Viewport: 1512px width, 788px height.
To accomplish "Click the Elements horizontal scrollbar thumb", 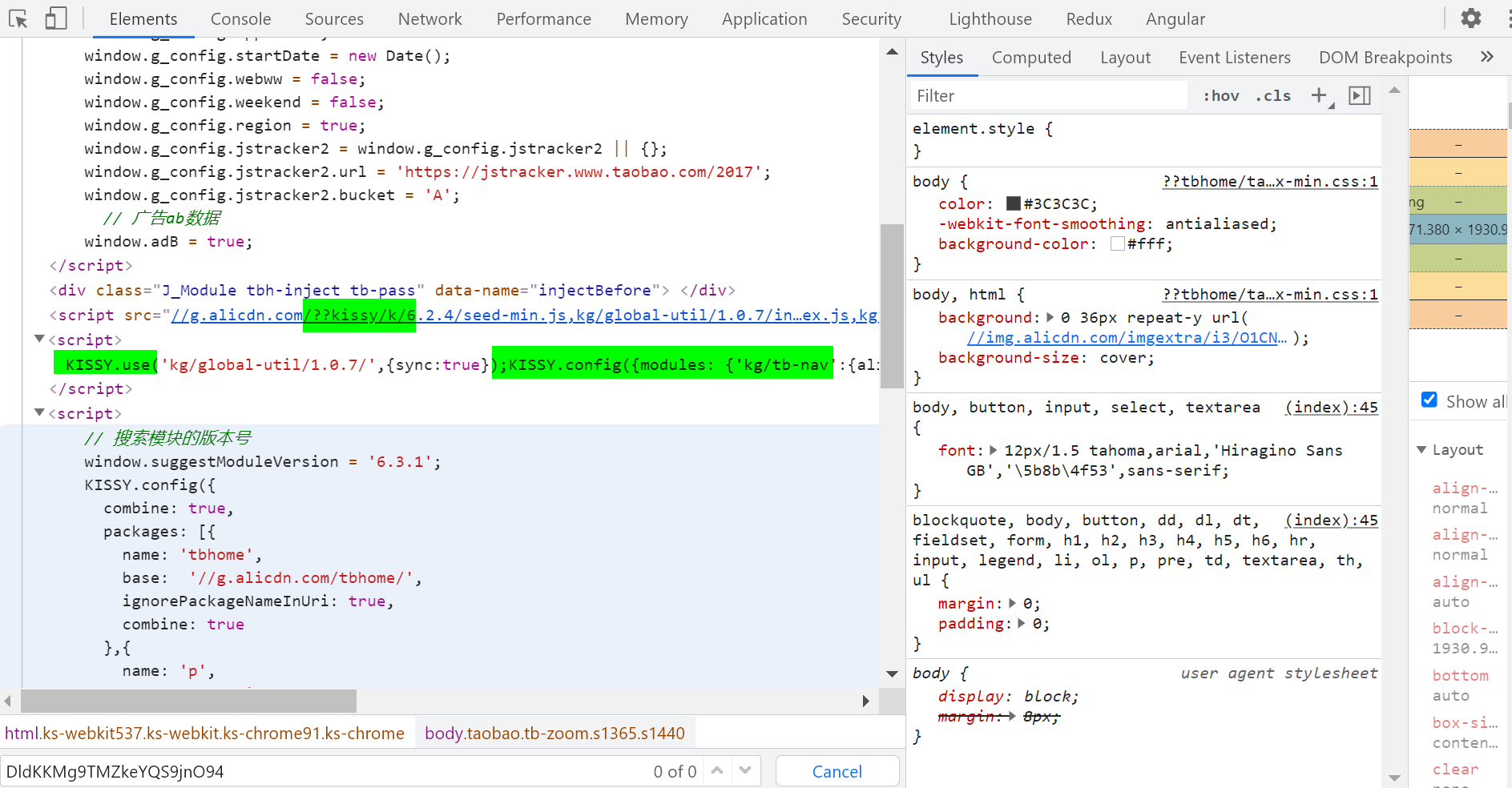I will pos(188,702).
